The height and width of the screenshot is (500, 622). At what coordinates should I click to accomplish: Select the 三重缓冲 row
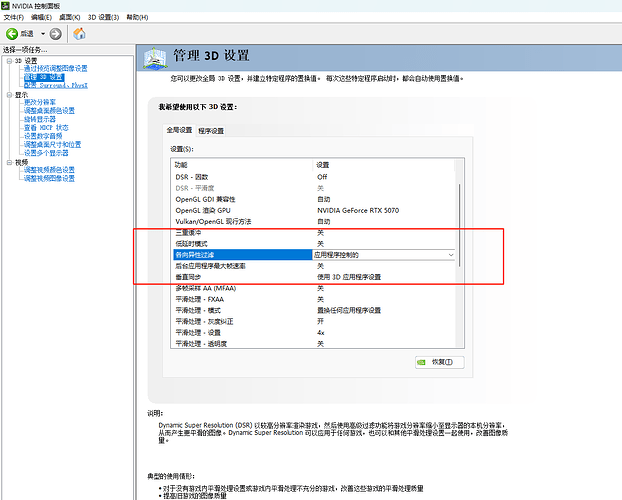tap(313, 233)
